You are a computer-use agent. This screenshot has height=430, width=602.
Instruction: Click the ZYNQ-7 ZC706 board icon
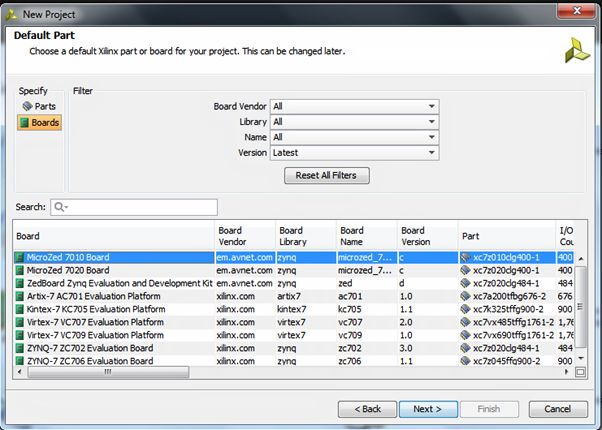[x=20, y=361]
